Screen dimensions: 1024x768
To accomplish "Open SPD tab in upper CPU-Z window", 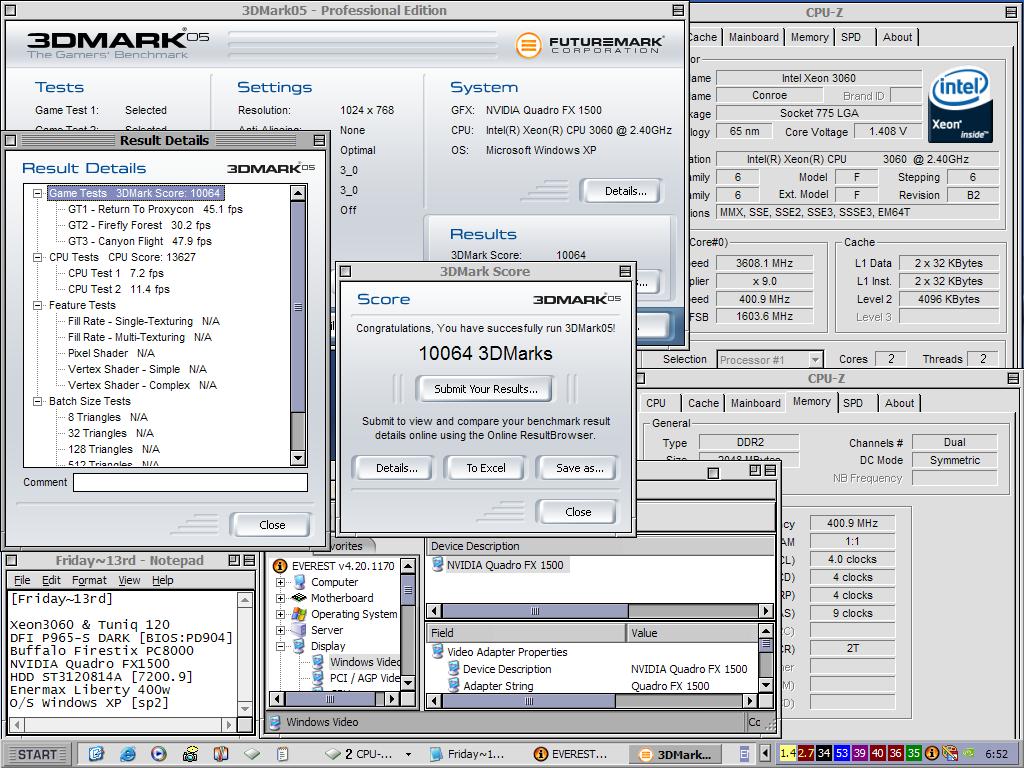I will [851, 37].
